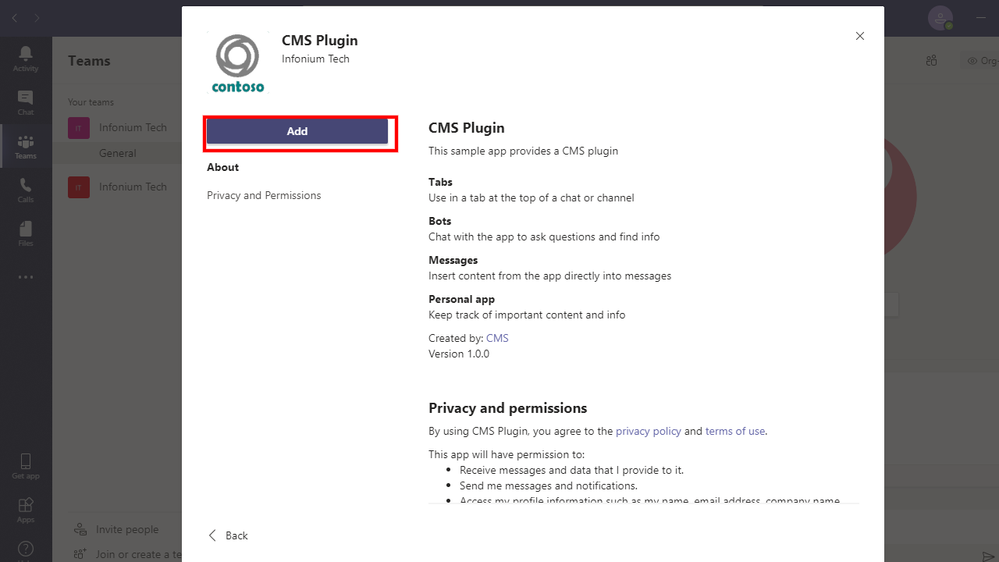Click the back navigation arrow in title bar
The height and width of the screenshot is (562, 999).
click(15, 18)
